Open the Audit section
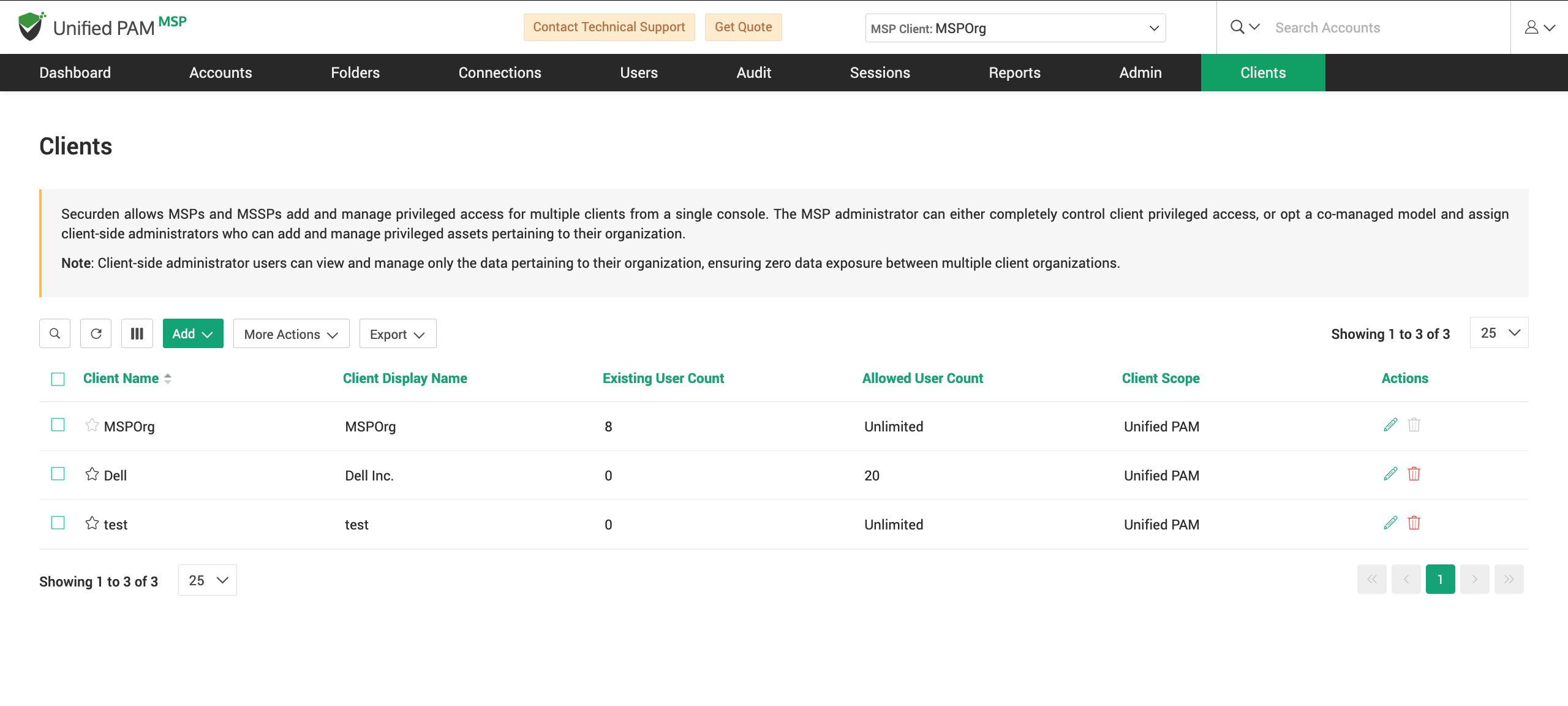Image resolution: width=1568 pixels, height=706 pixels. (753, 72)
